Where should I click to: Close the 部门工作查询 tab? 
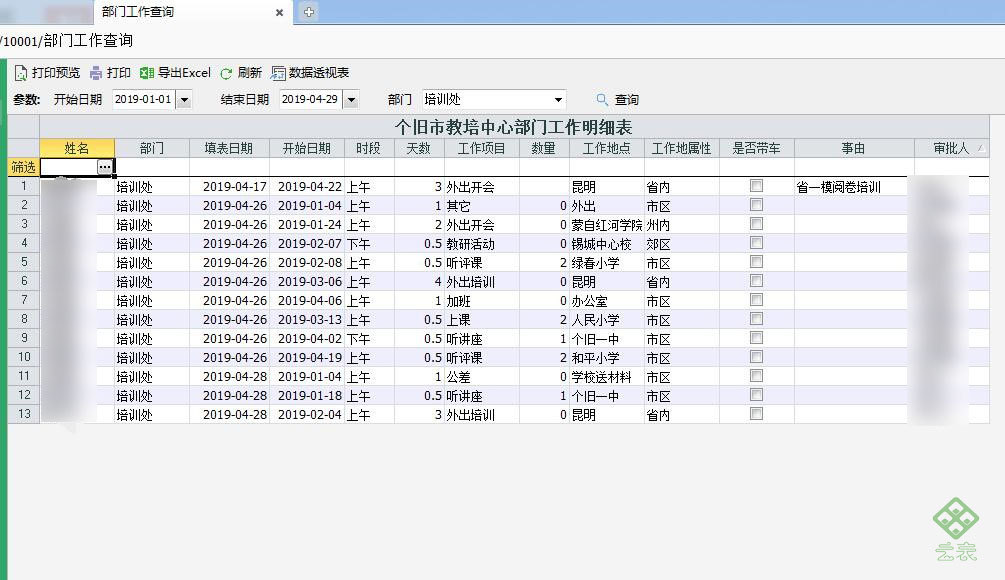[279, 12]
